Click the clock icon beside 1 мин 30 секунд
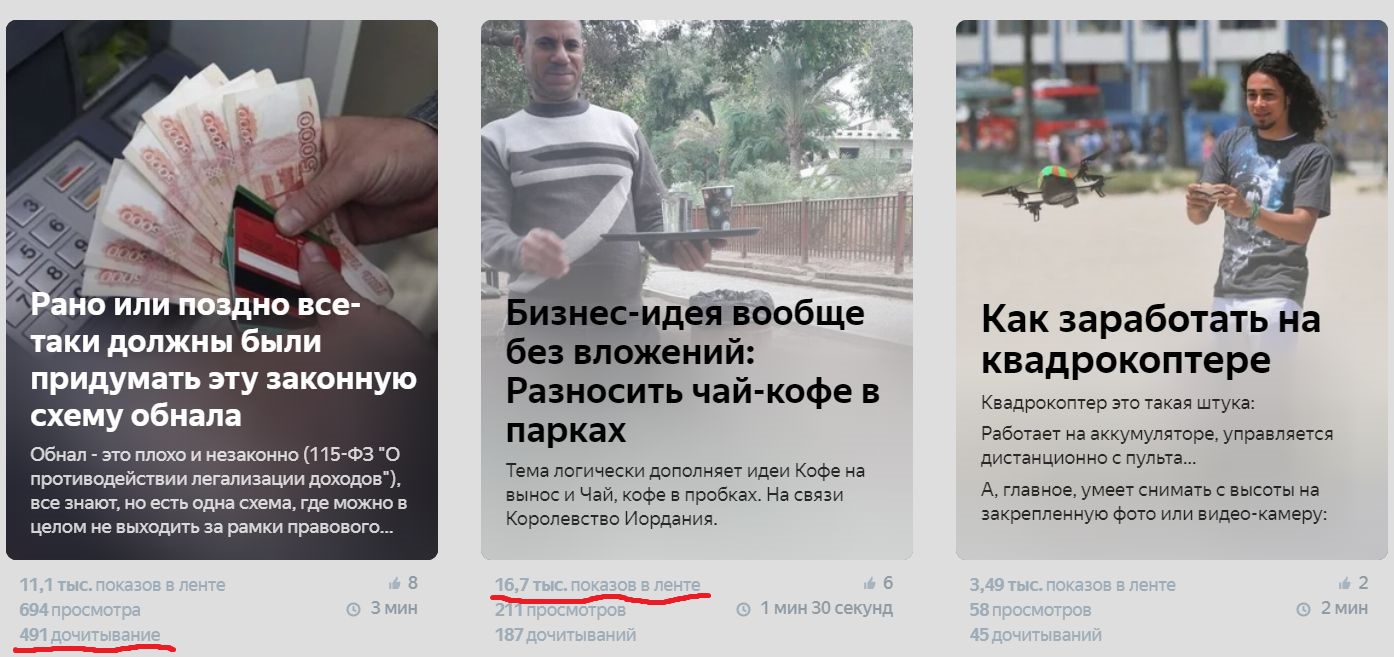The width and height of the screenshot is (1394, 657). [743, 608]
